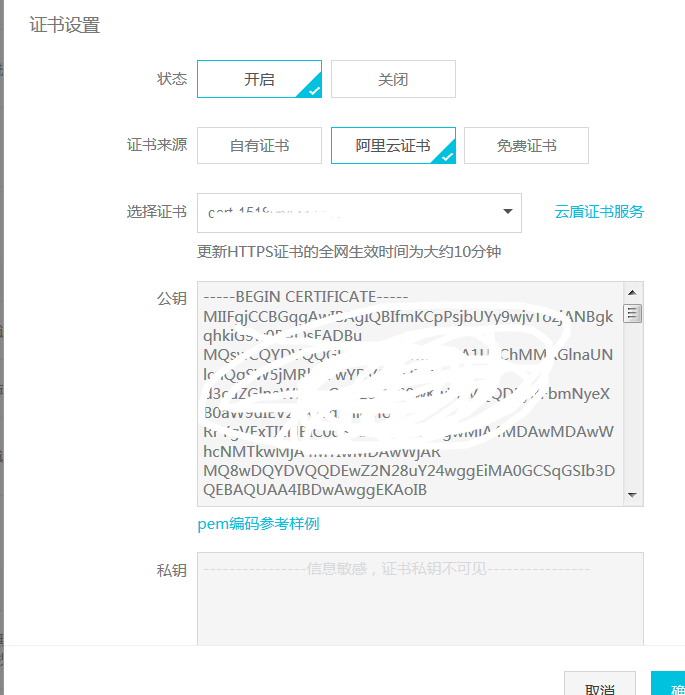Screen dimensions: 685x695
Task: Choose 阿里云证书 as certificate source
Action: point(393,145)
